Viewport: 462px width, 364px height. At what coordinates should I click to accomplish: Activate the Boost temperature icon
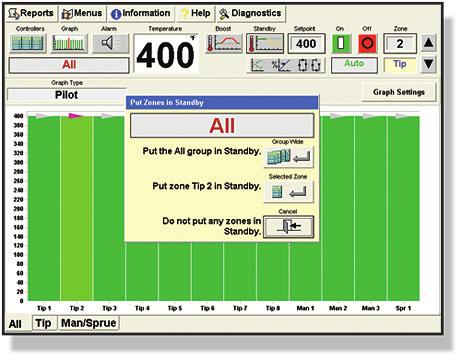(x=224, y=43)
